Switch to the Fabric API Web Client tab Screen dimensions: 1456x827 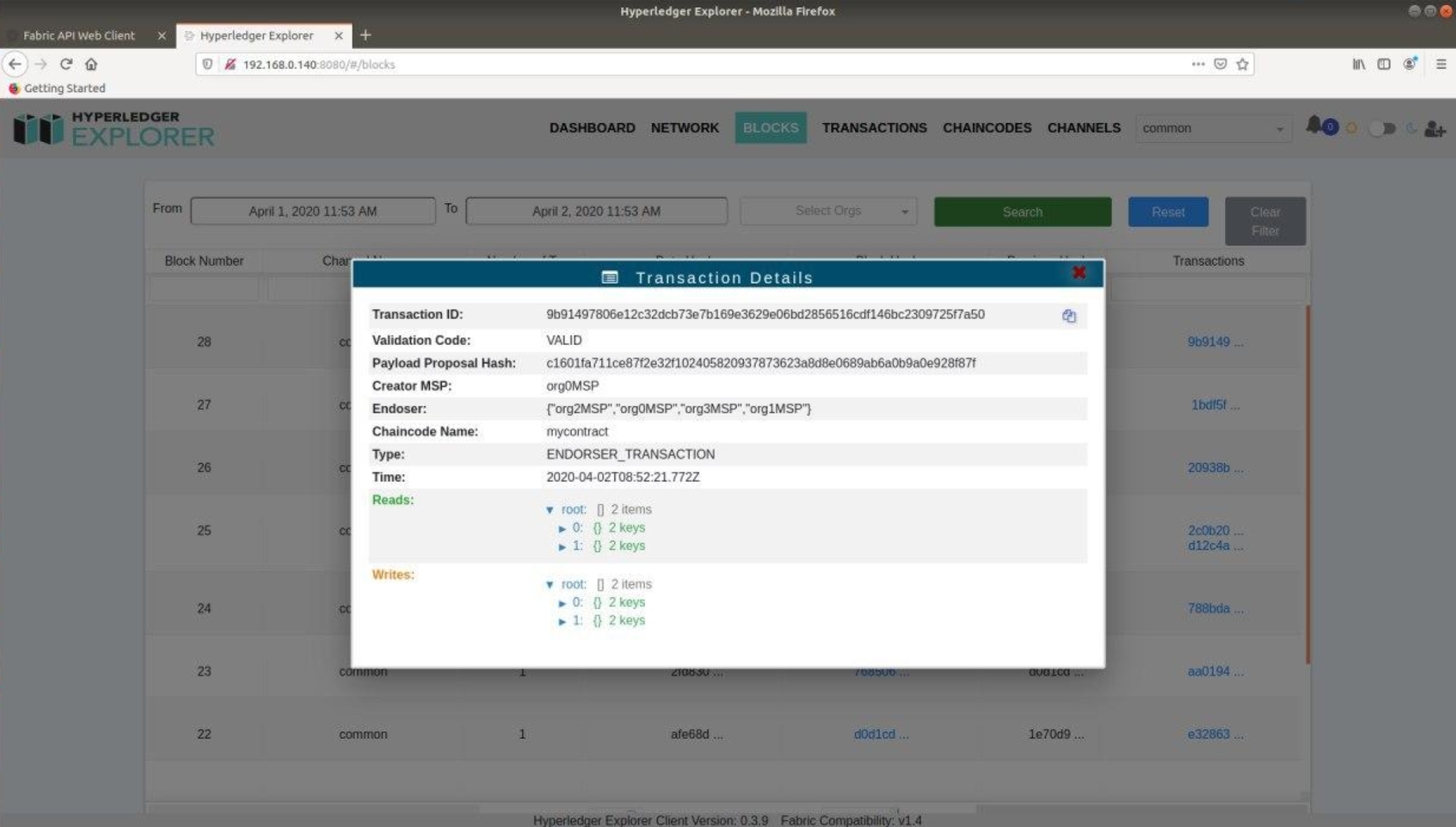point(79,35)
